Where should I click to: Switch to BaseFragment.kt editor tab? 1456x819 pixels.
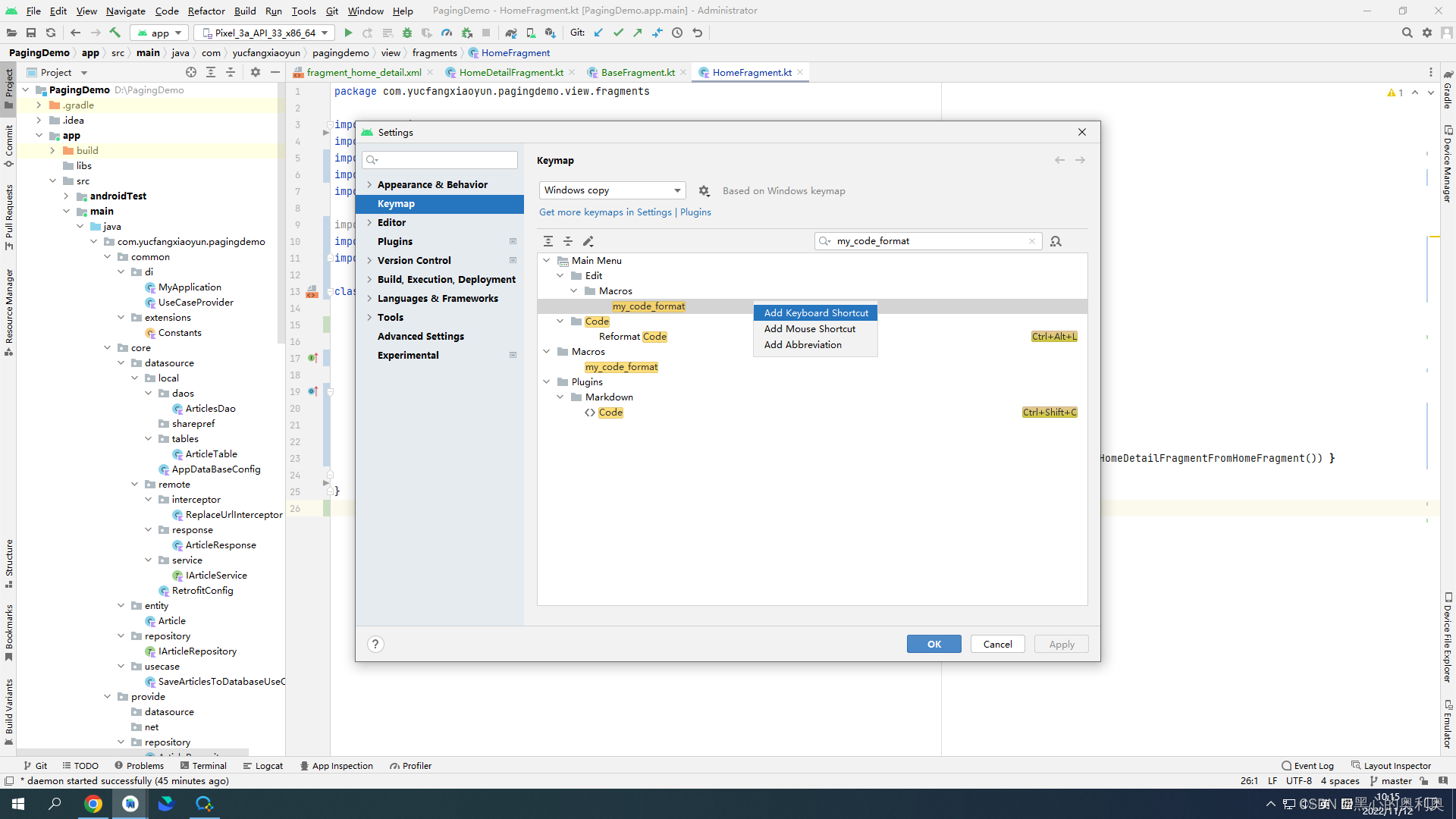tap(637, 72)
